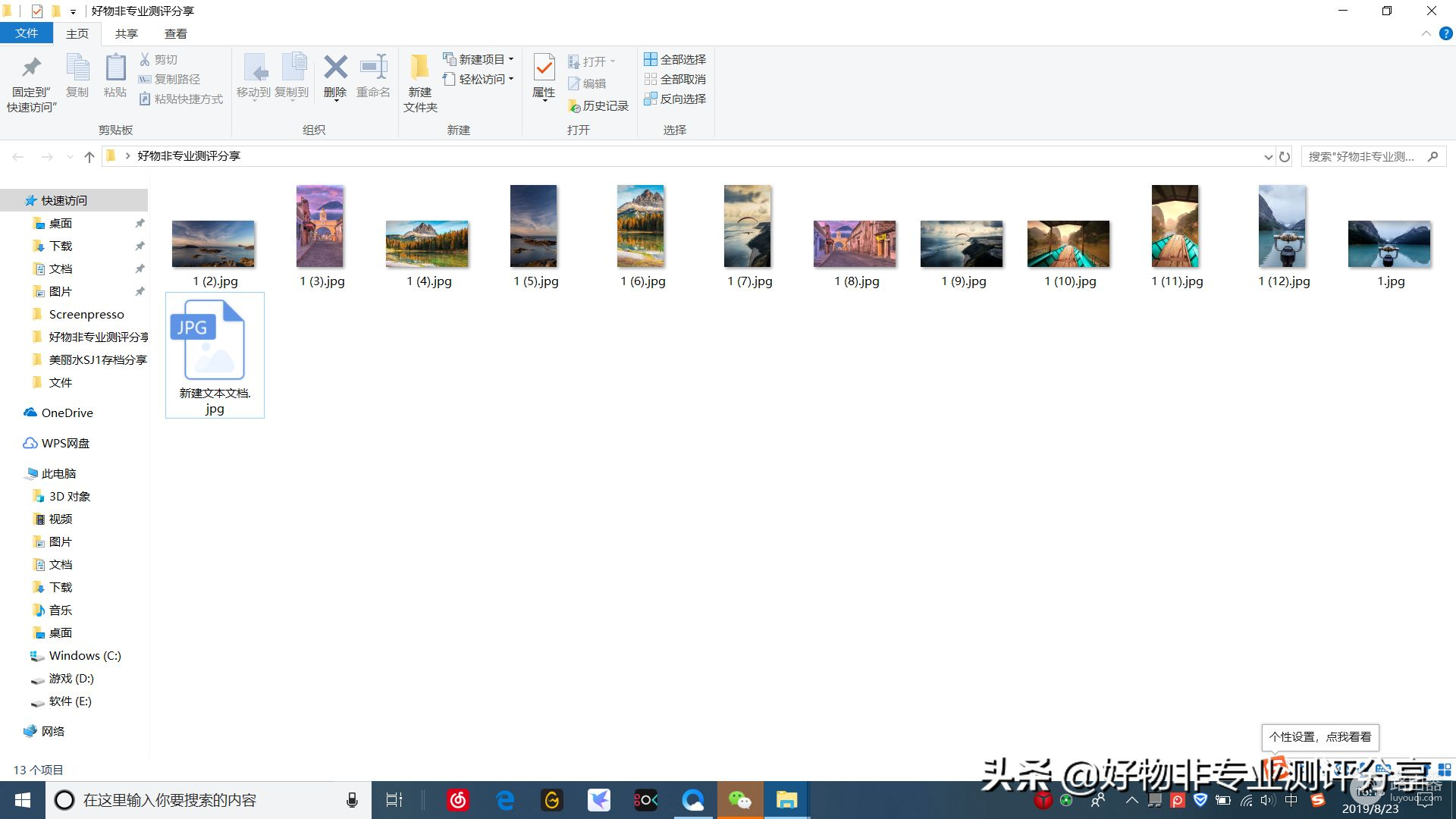1456x819 pixels.
Task: Select the 1 (6).jpg thumbnail
Action: click(641, 227)
